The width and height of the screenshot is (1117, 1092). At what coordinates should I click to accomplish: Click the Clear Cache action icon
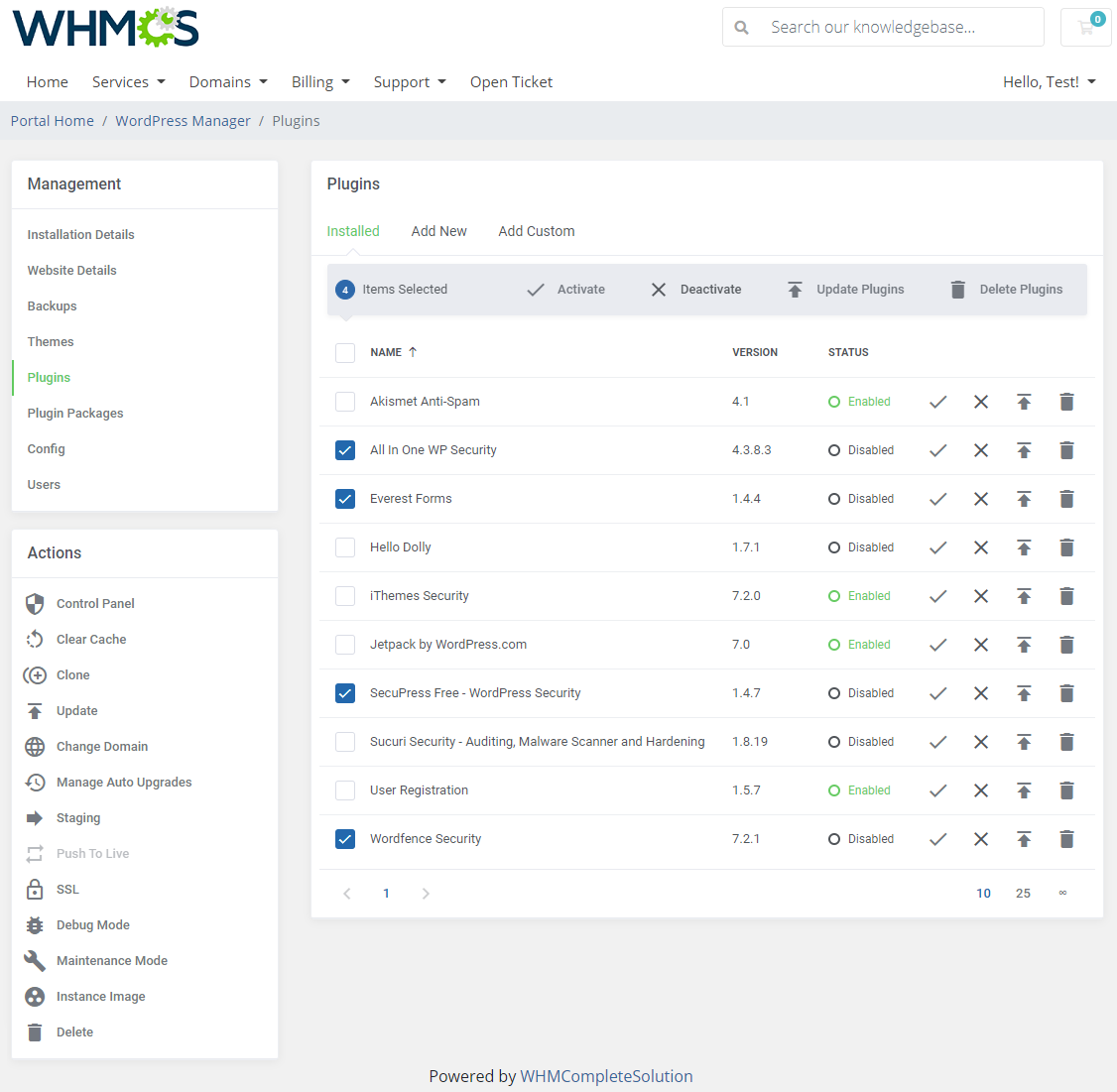[36, 639]
